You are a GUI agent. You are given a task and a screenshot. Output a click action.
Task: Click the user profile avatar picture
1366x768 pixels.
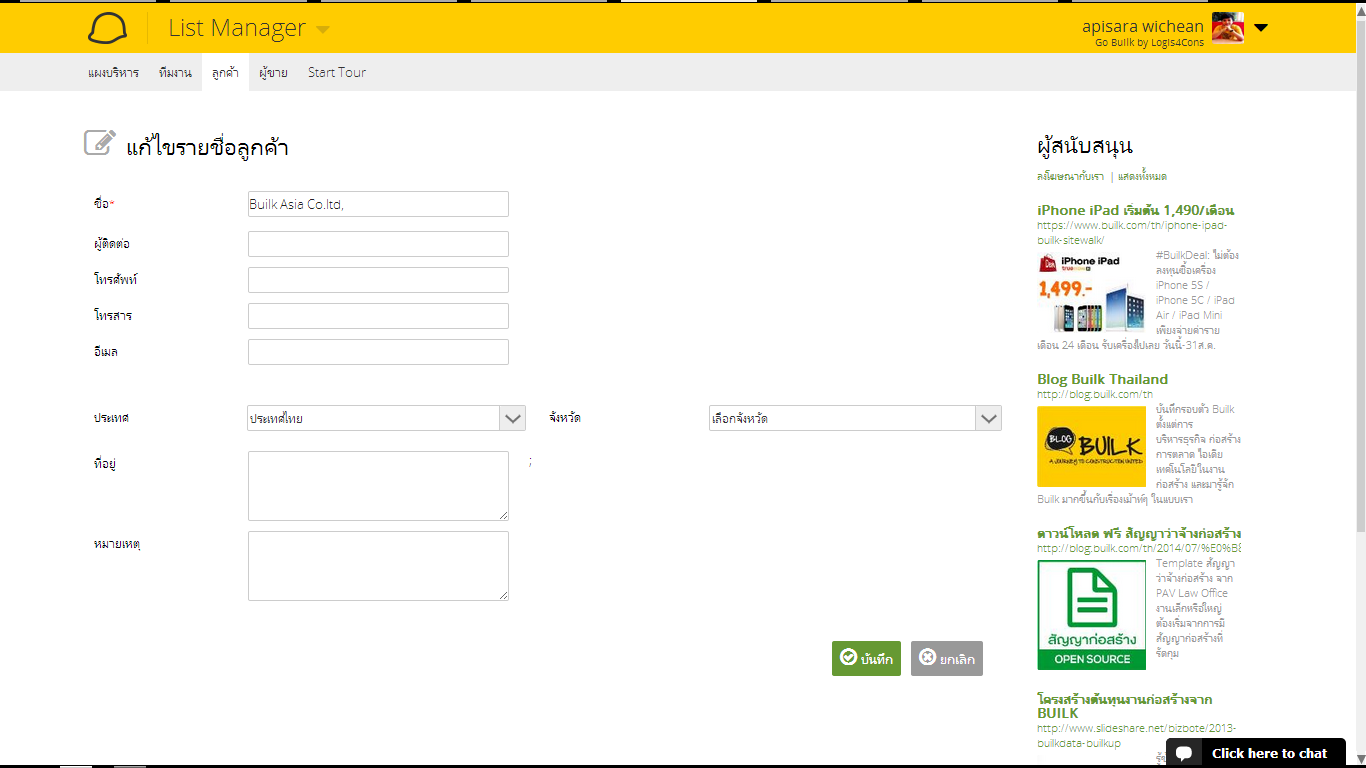1228,28
